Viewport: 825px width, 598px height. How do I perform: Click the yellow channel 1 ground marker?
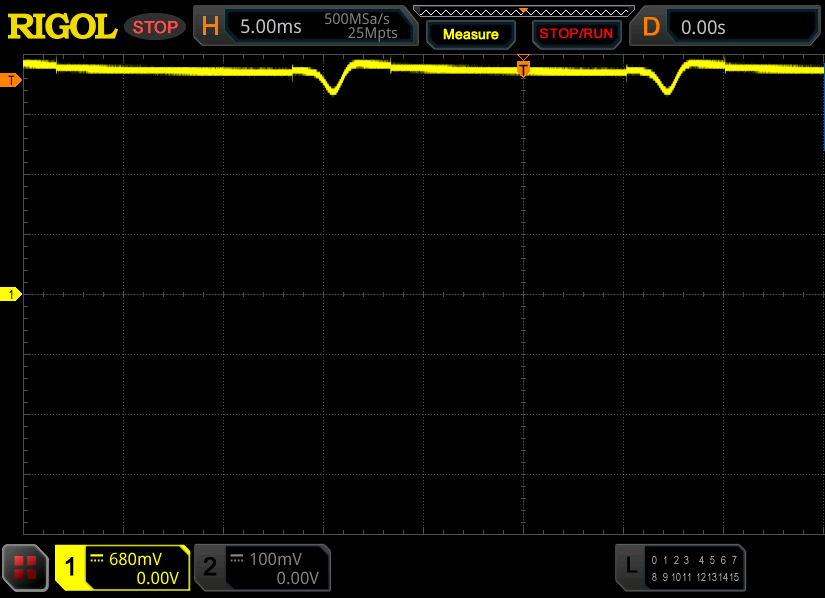(x=11, y=294)
